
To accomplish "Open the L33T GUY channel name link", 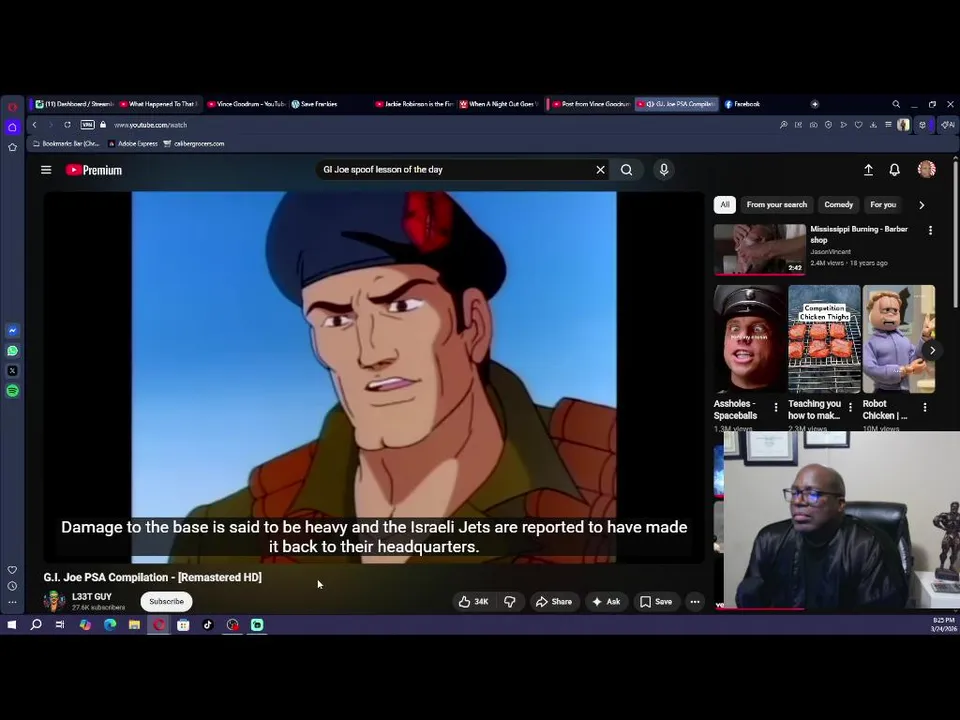I will pyautogui.click(x=92, y=596).
